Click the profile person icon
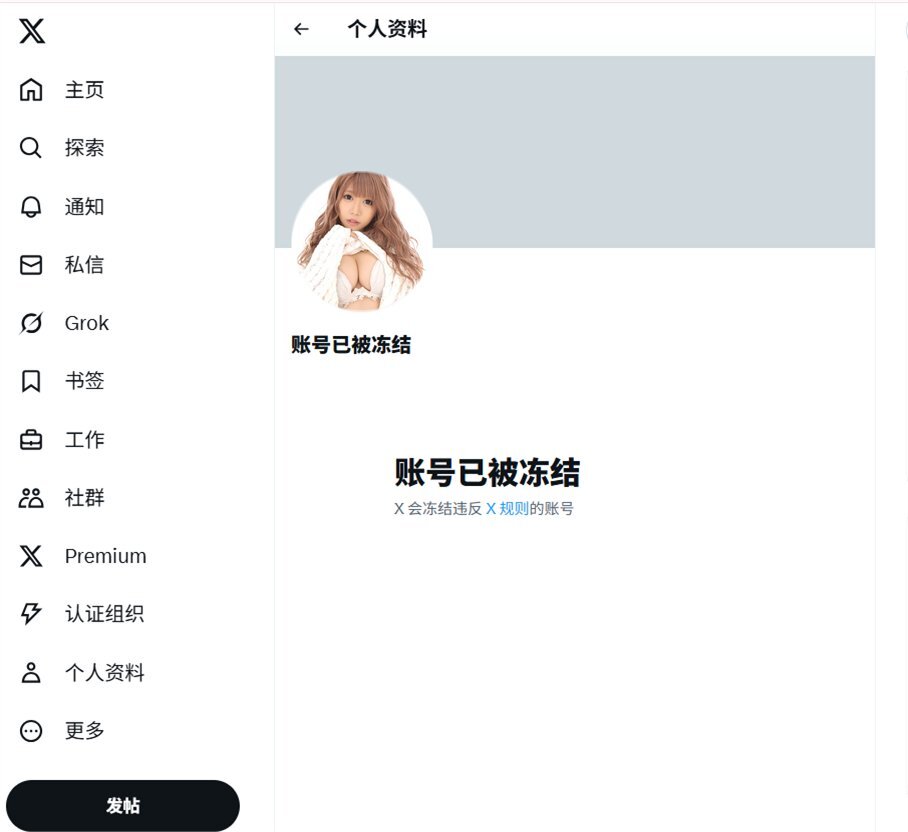 coord(31,672)
